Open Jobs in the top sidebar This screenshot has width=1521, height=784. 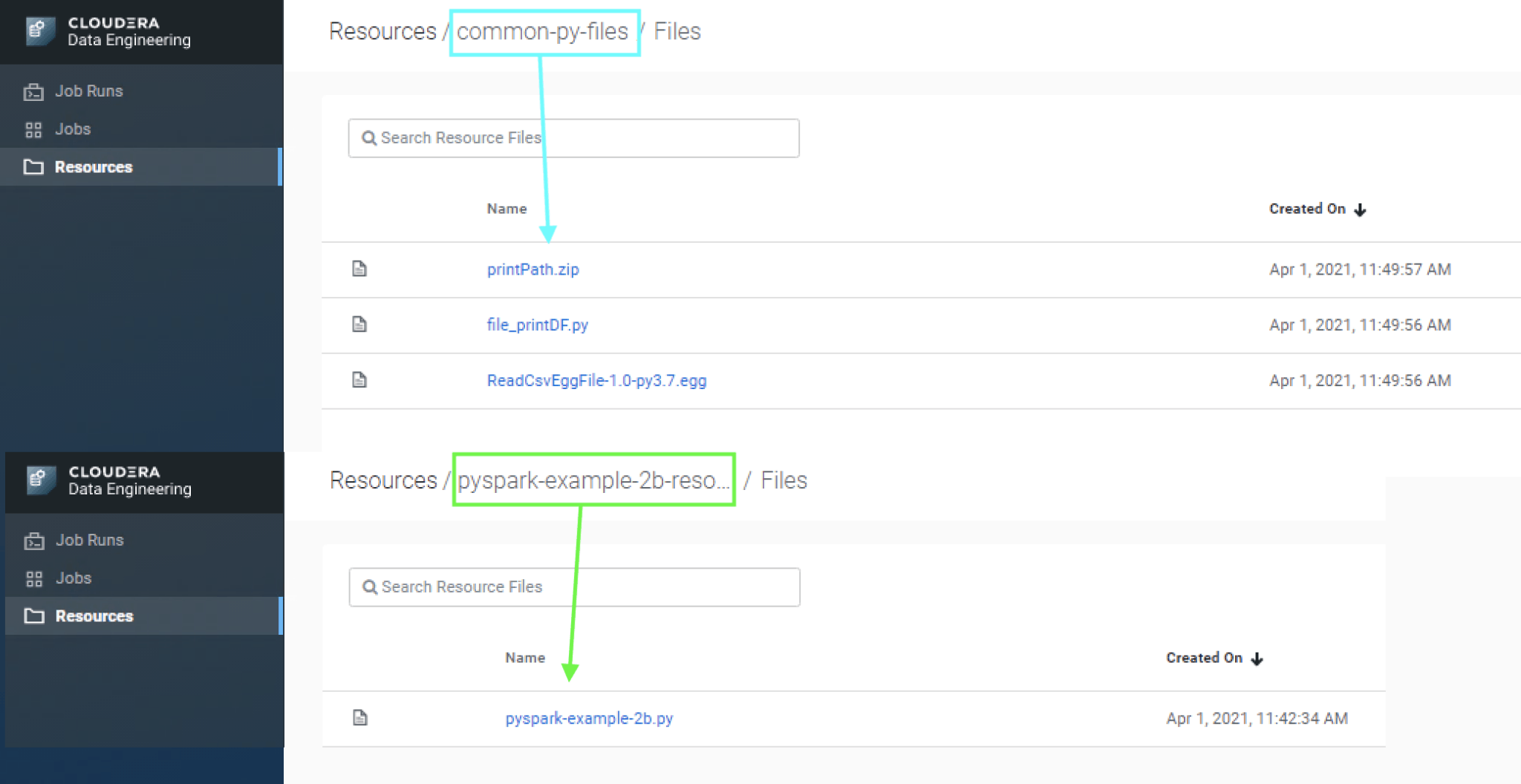click(73, 129)
